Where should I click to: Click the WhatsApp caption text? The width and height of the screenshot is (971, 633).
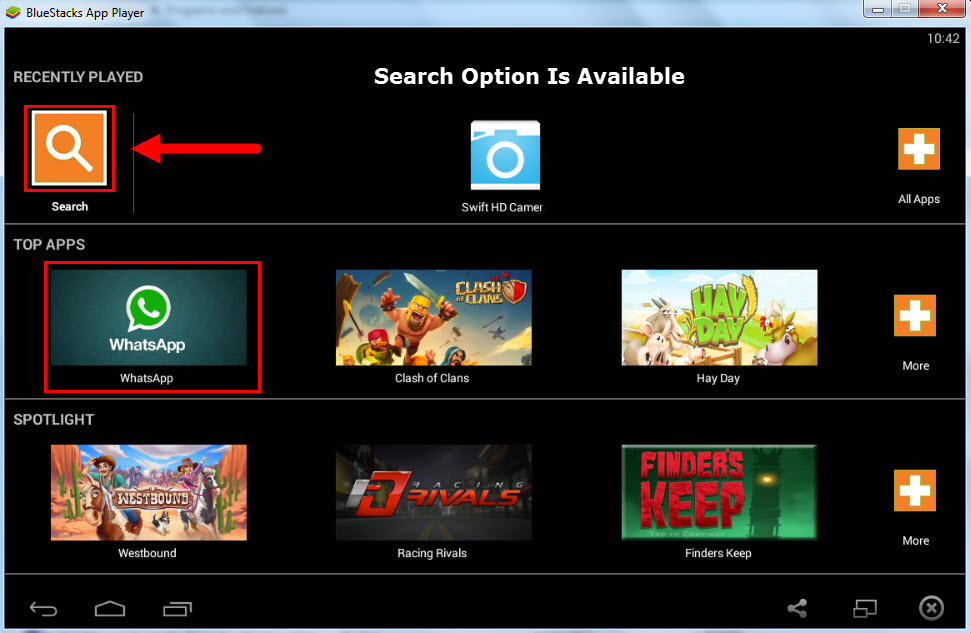[147, 378]
